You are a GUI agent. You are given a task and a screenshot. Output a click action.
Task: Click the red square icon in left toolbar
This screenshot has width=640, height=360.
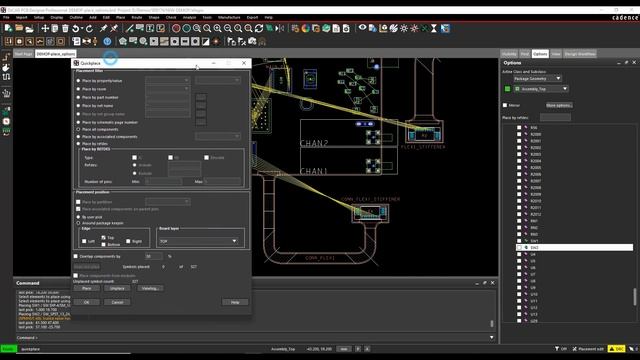(x=6, y=121)
